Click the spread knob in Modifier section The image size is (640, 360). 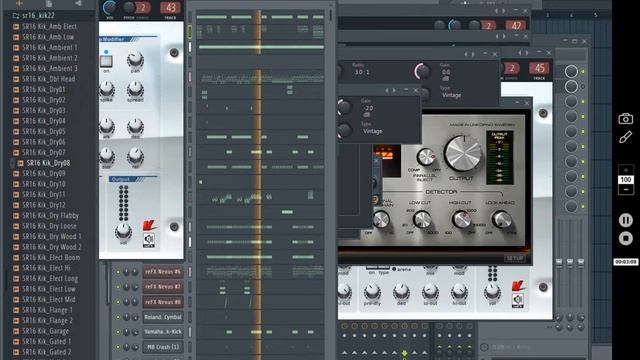tap(135, 88)
